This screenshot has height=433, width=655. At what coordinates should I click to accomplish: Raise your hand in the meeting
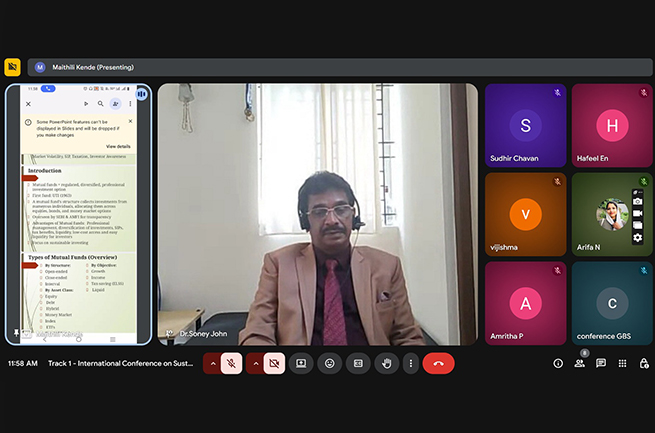(x=386, y=364)
